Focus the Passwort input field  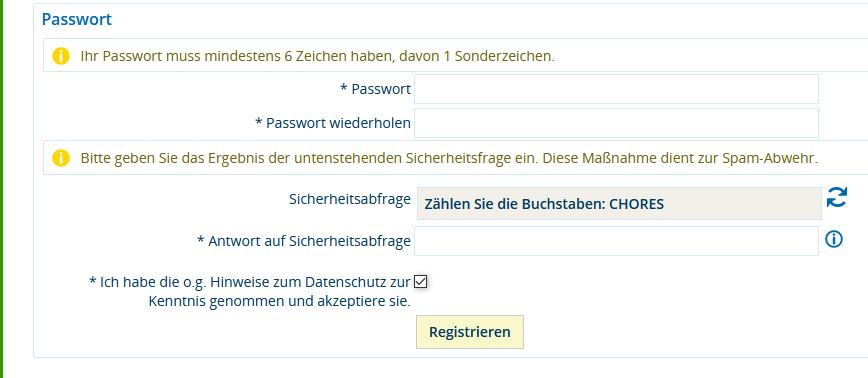tap(616, 89)
